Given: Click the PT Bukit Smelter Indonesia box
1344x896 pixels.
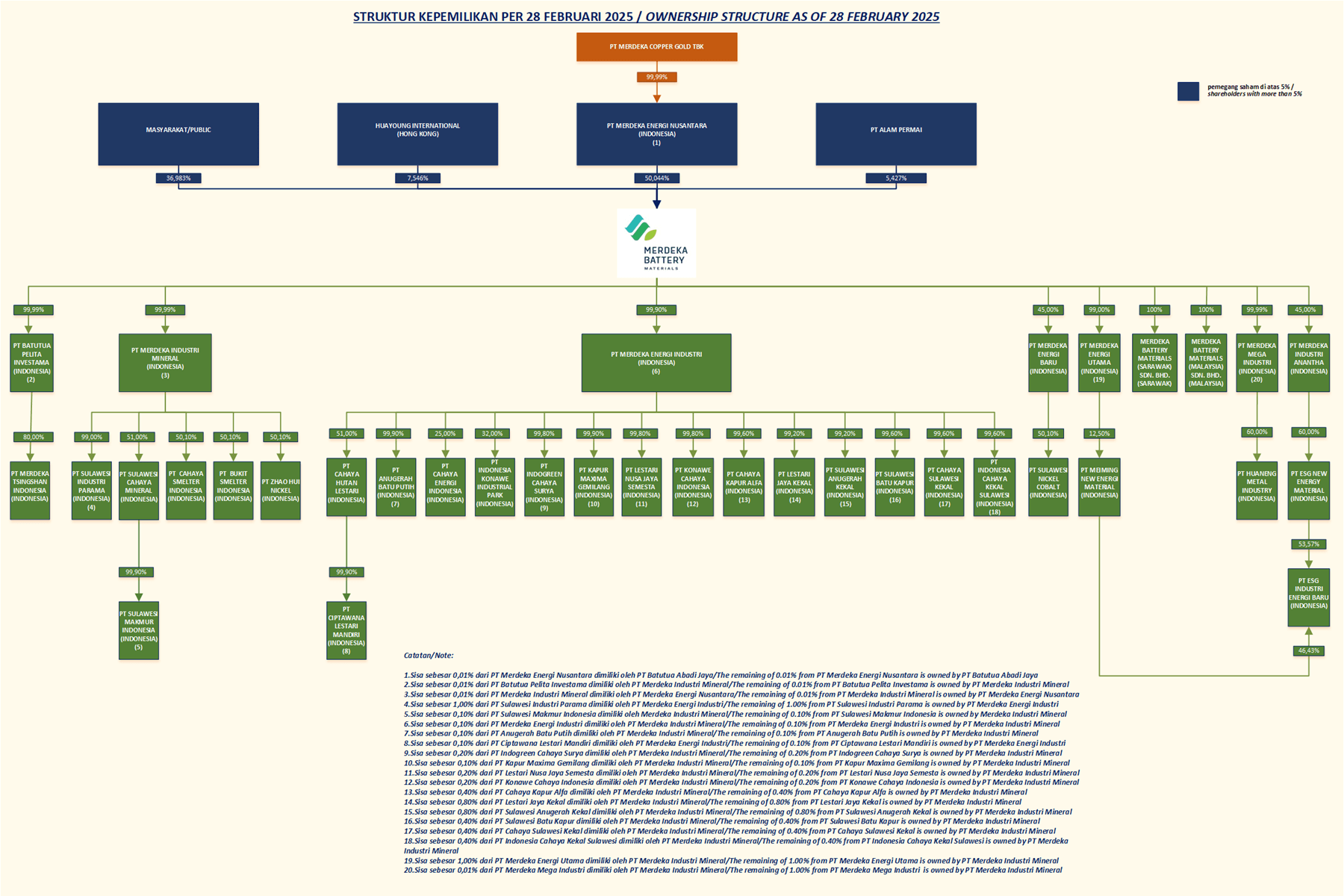Looking at the screenshot, I should click(x=233, y=490).
